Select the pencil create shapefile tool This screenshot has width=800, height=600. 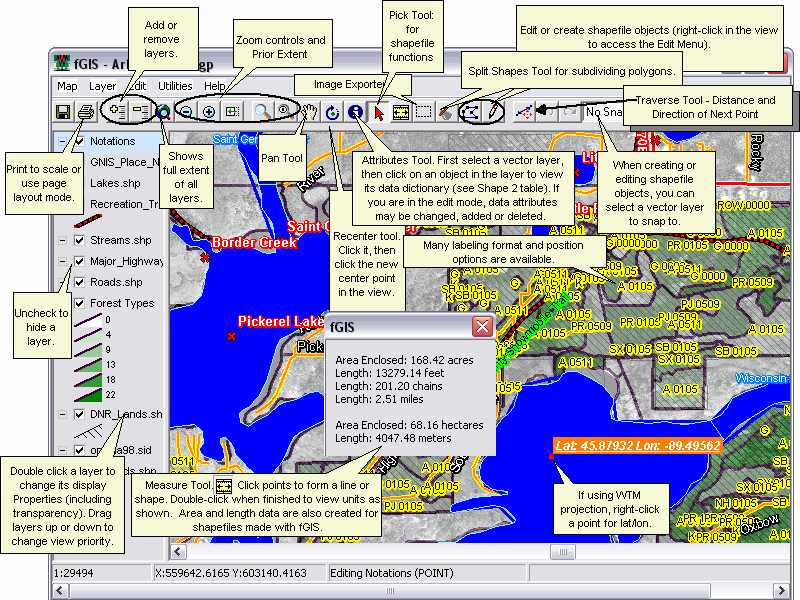[x=493, y=112]
